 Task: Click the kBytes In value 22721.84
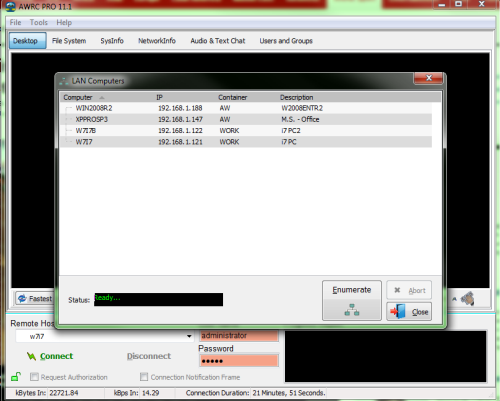(x=64, y=393)
